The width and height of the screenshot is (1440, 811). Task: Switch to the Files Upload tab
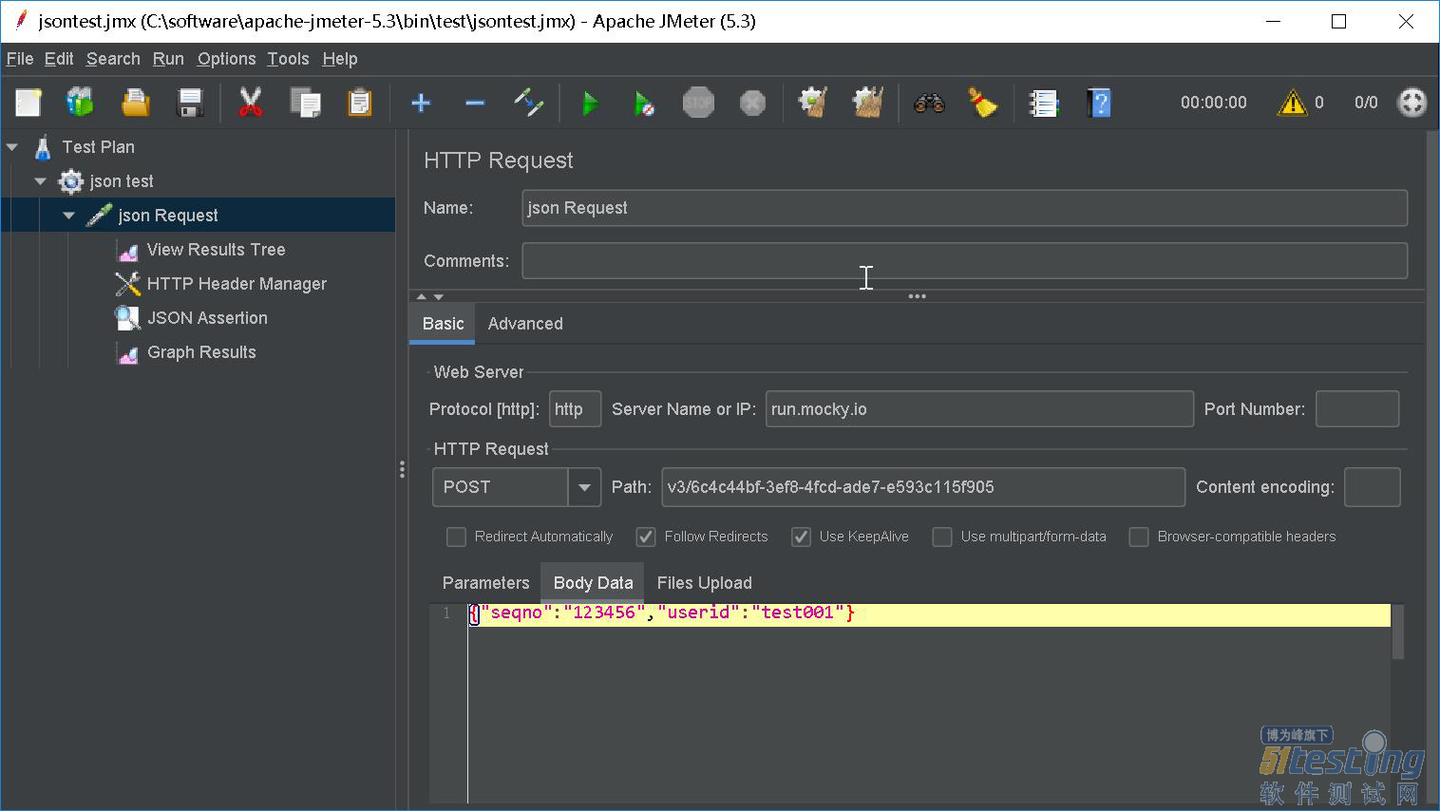pyautogui.click(x=704, y=583)
